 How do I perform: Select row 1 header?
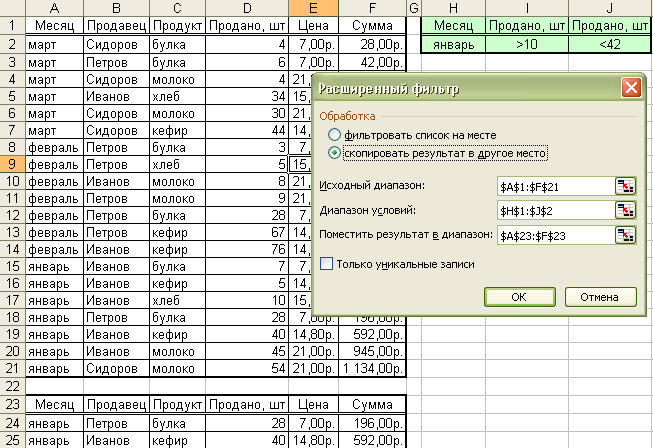point(12,25)
